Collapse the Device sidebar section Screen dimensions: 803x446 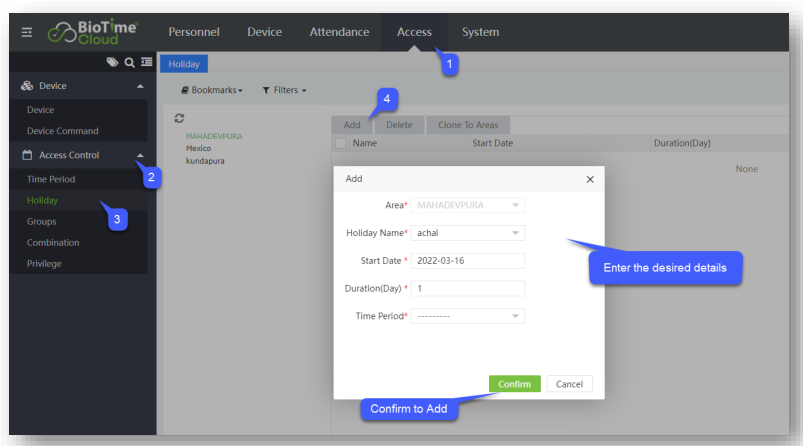(140, 86)
